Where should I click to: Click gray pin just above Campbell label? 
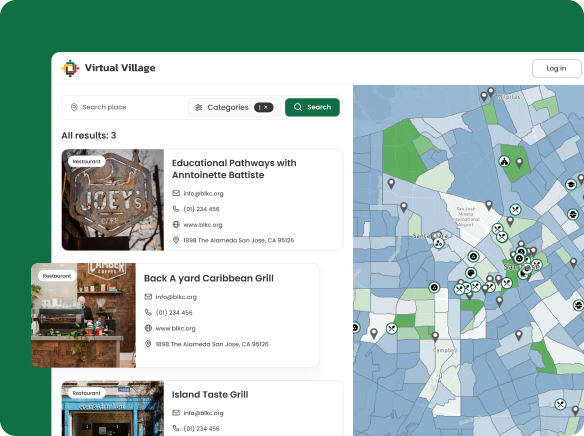pyautogui.click(x=435, y=337)
